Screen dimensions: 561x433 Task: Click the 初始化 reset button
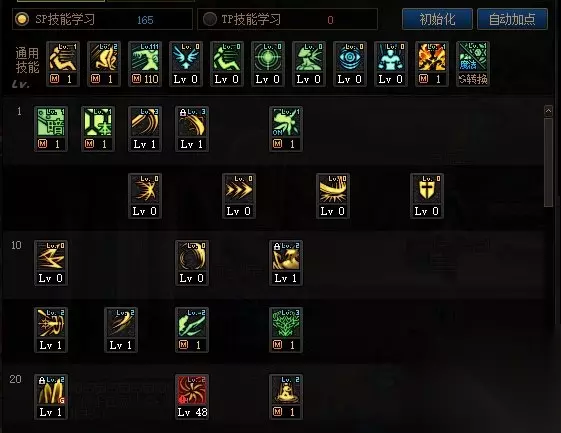click(x=437, y=19)
